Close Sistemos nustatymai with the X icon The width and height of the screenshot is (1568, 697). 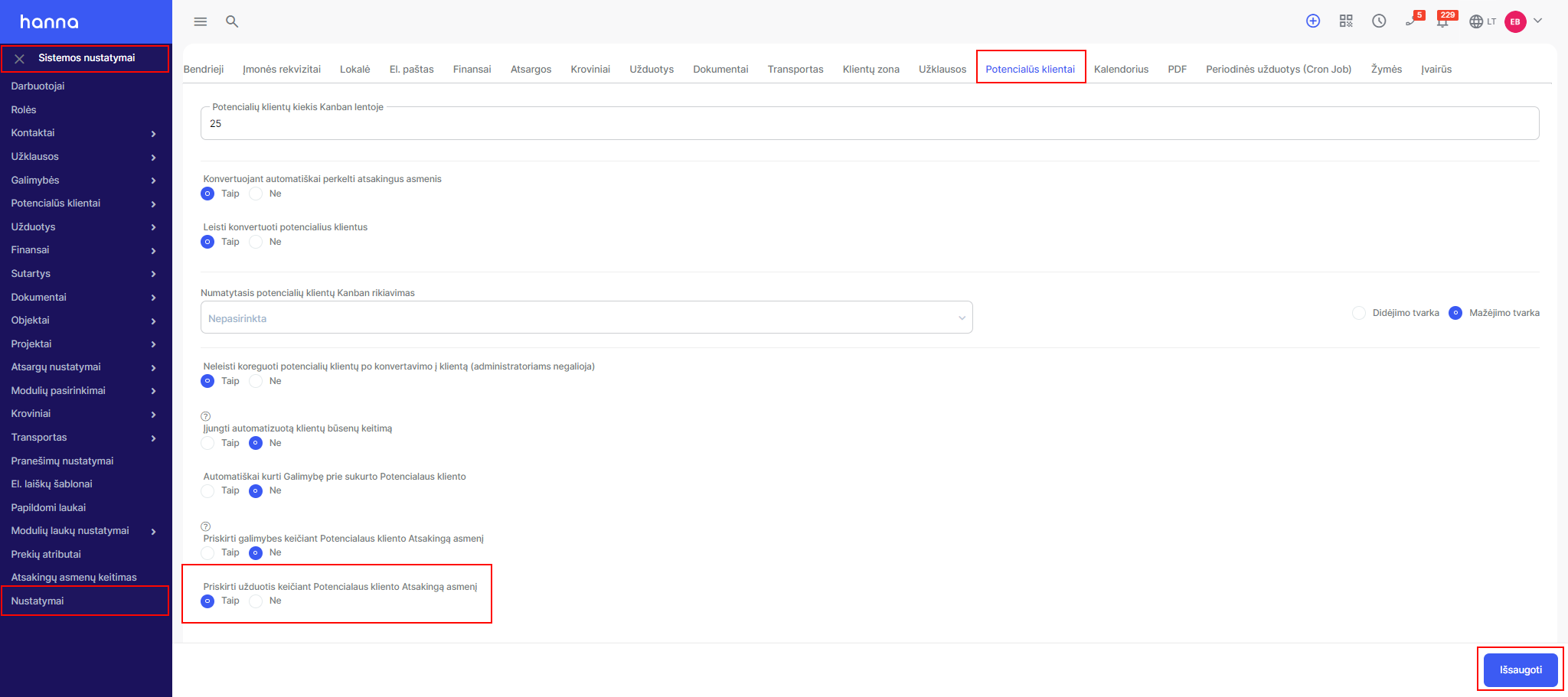[20, 58]
